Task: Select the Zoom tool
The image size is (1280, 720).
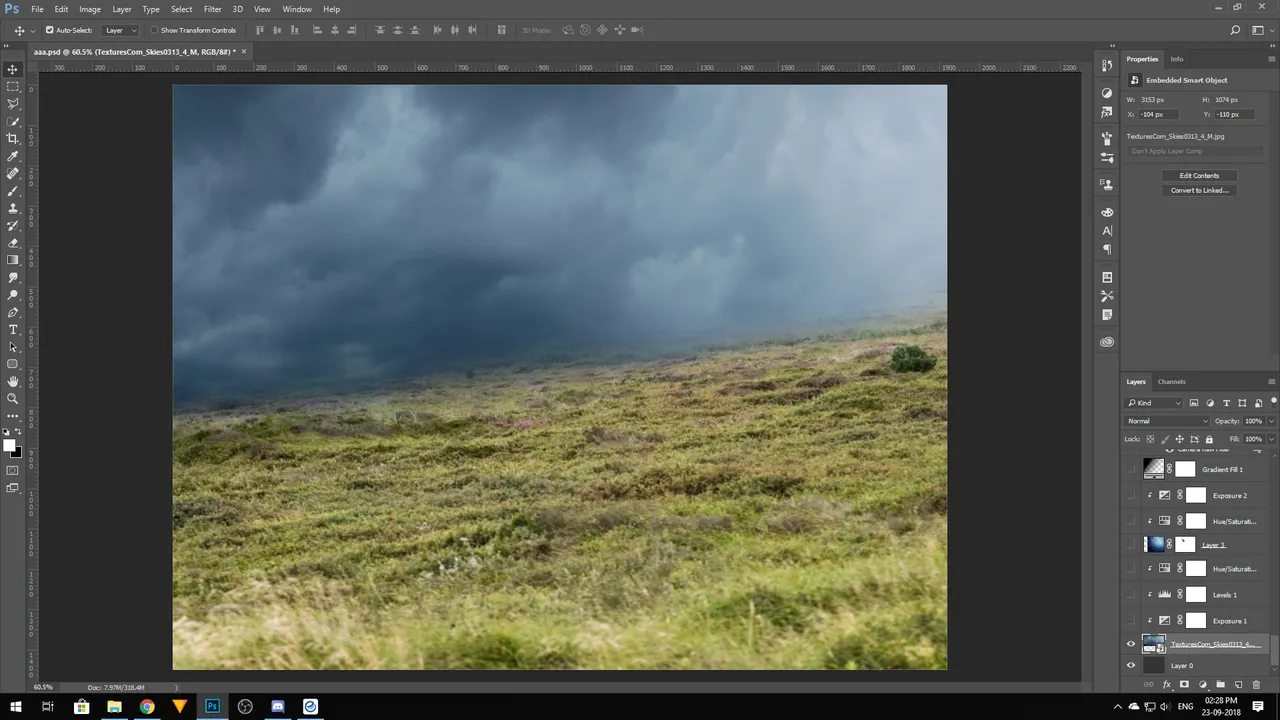Action: click(13, 398)
